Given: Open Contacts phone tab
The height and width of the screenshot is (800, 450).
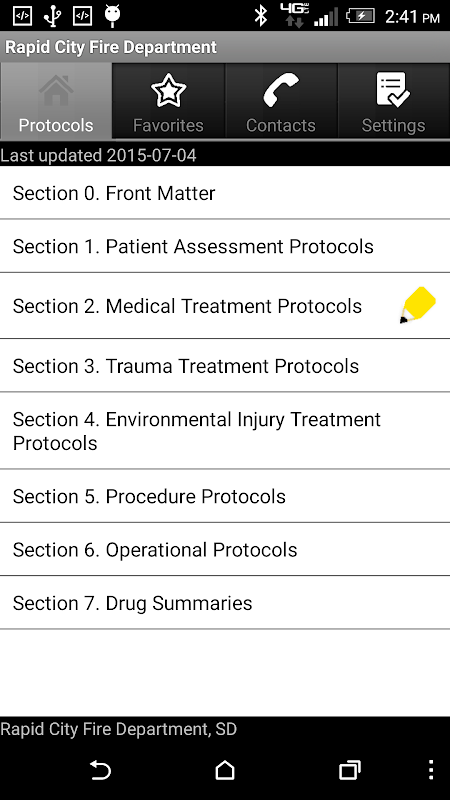Looking at the screenshot, I should point(281,101).
